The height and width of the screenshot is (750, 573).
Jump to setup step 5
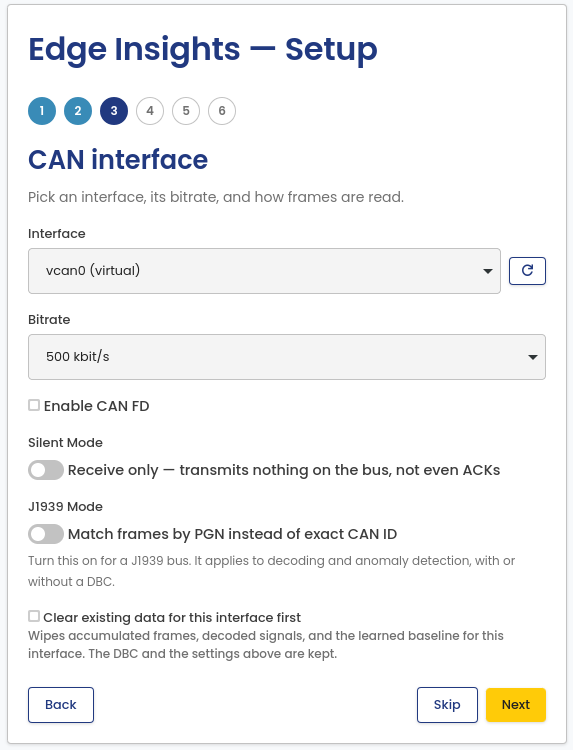[x=186, y=111]
